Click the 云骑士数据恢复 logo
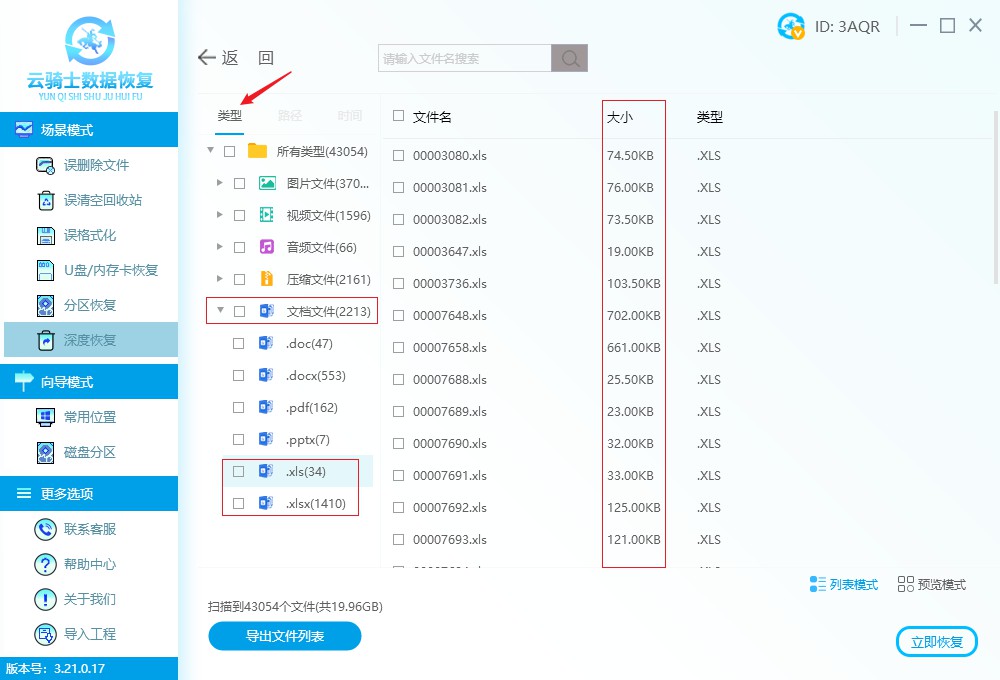 coord(90,59)
